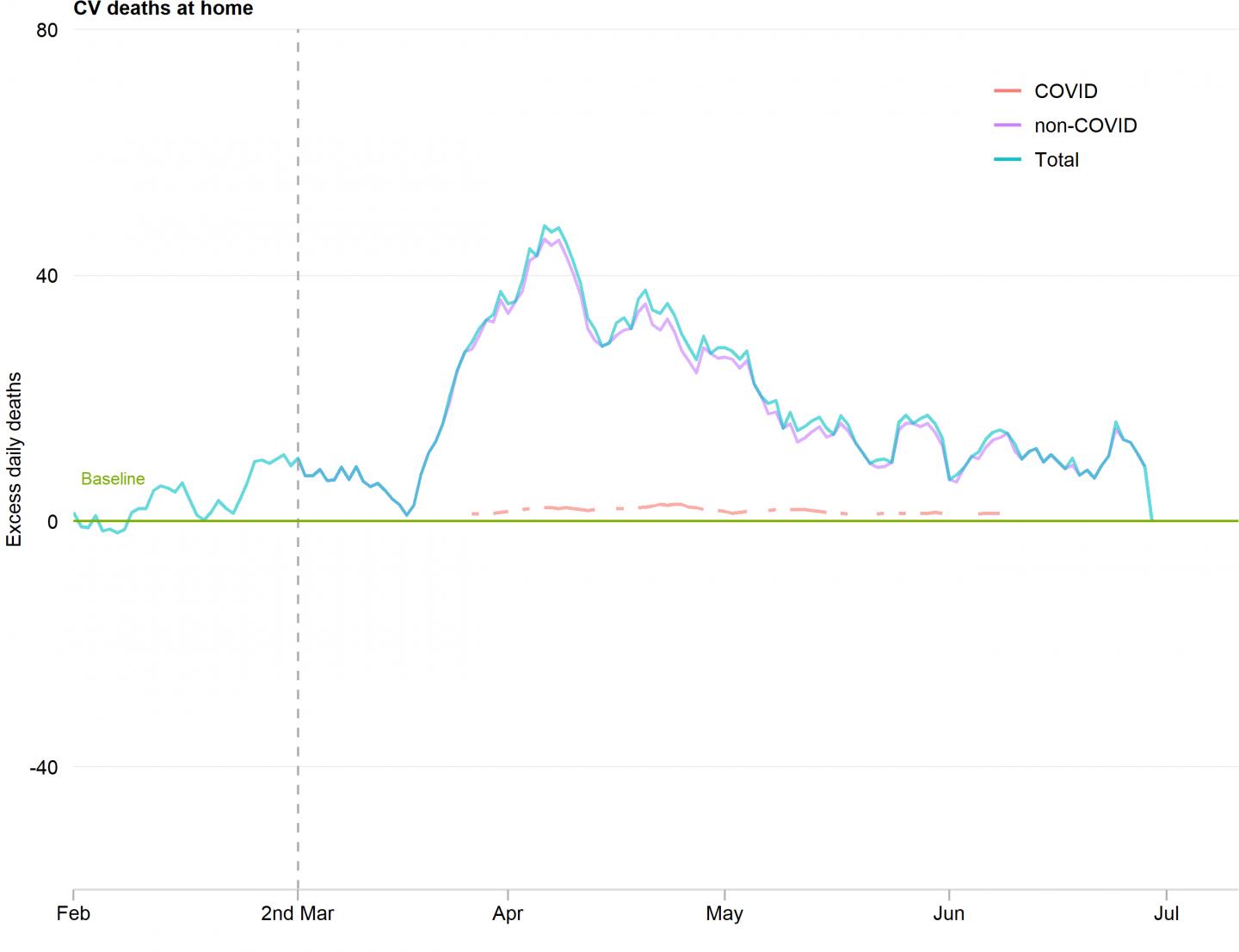The height and width of the screenshot is (952, 1239).
Task: Click the non-COVID purple legend line swatch
Action: (1007, 126)
